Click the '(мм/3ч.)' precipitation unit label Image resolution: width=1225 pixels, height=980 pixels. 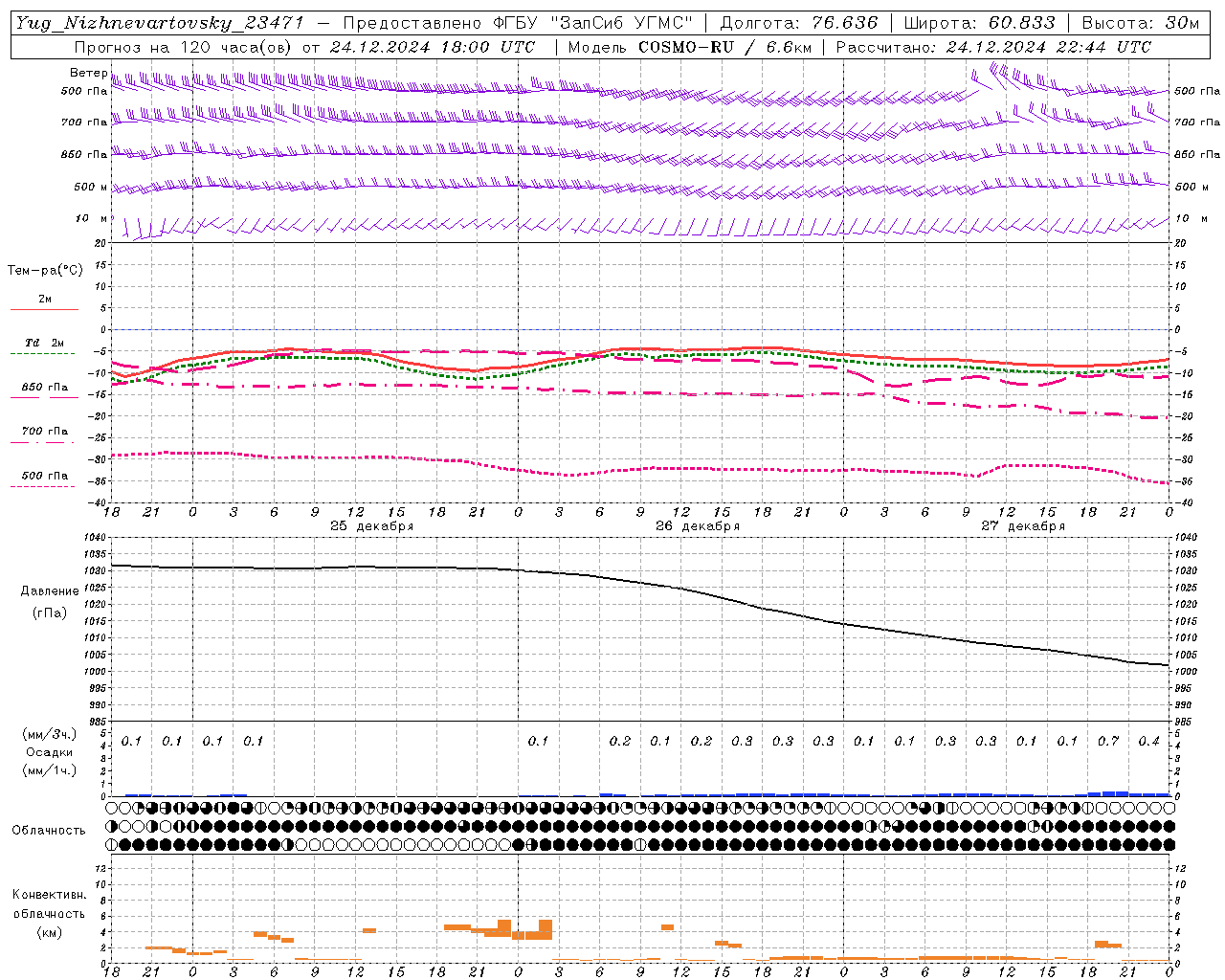pos(50,734)
